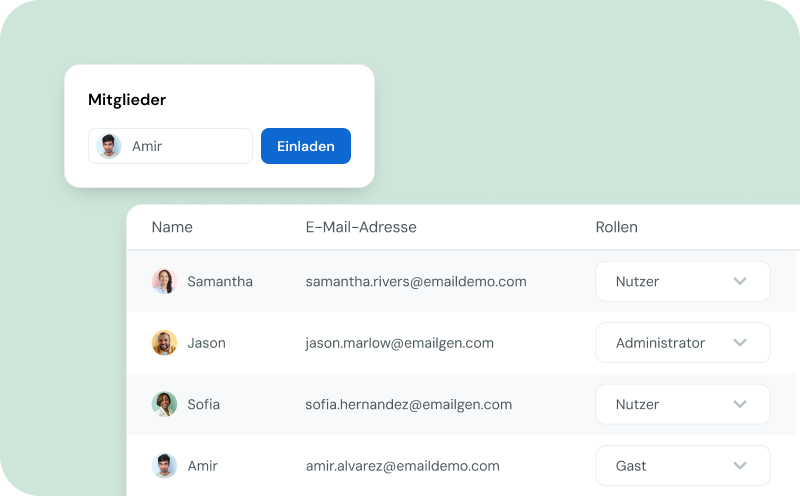Click the invite input field containing Amir

[170, 146]
